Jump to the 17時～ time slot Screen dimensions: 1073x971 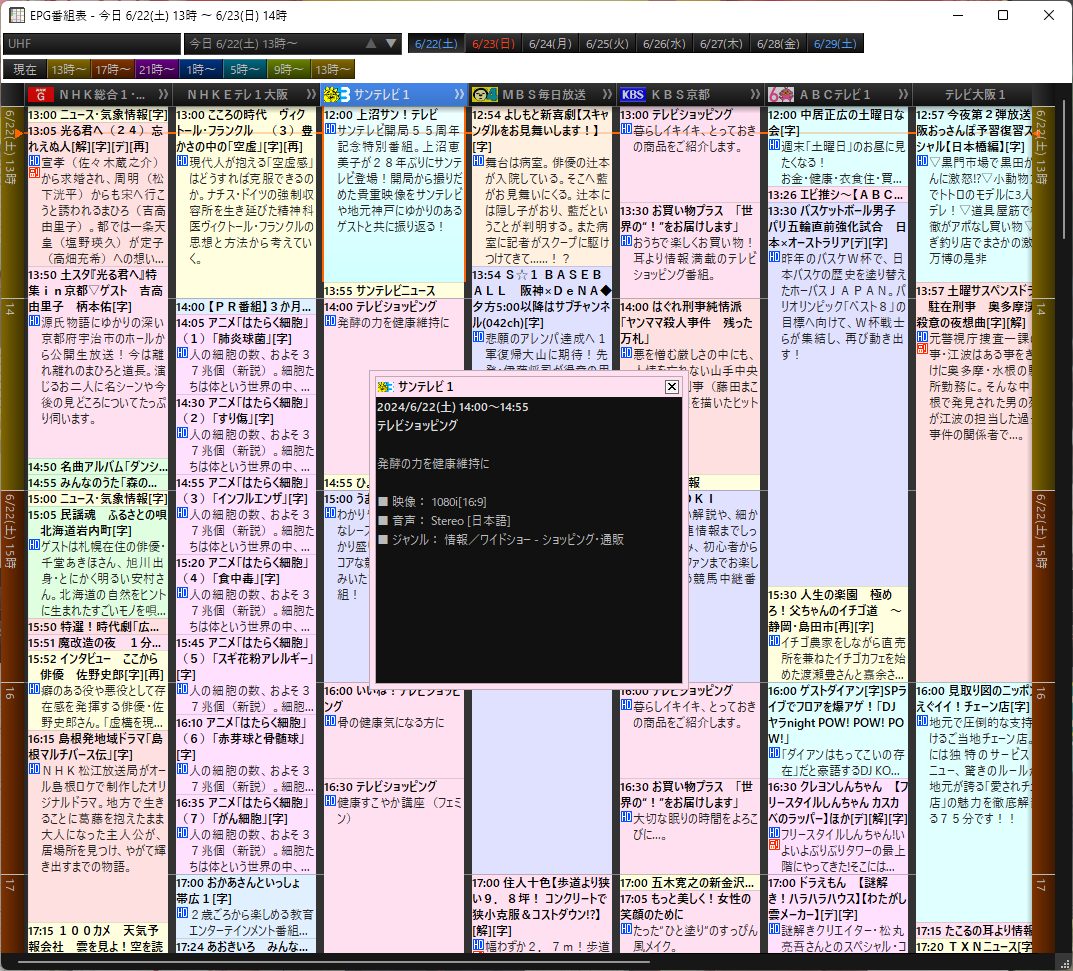pos(112,69)
